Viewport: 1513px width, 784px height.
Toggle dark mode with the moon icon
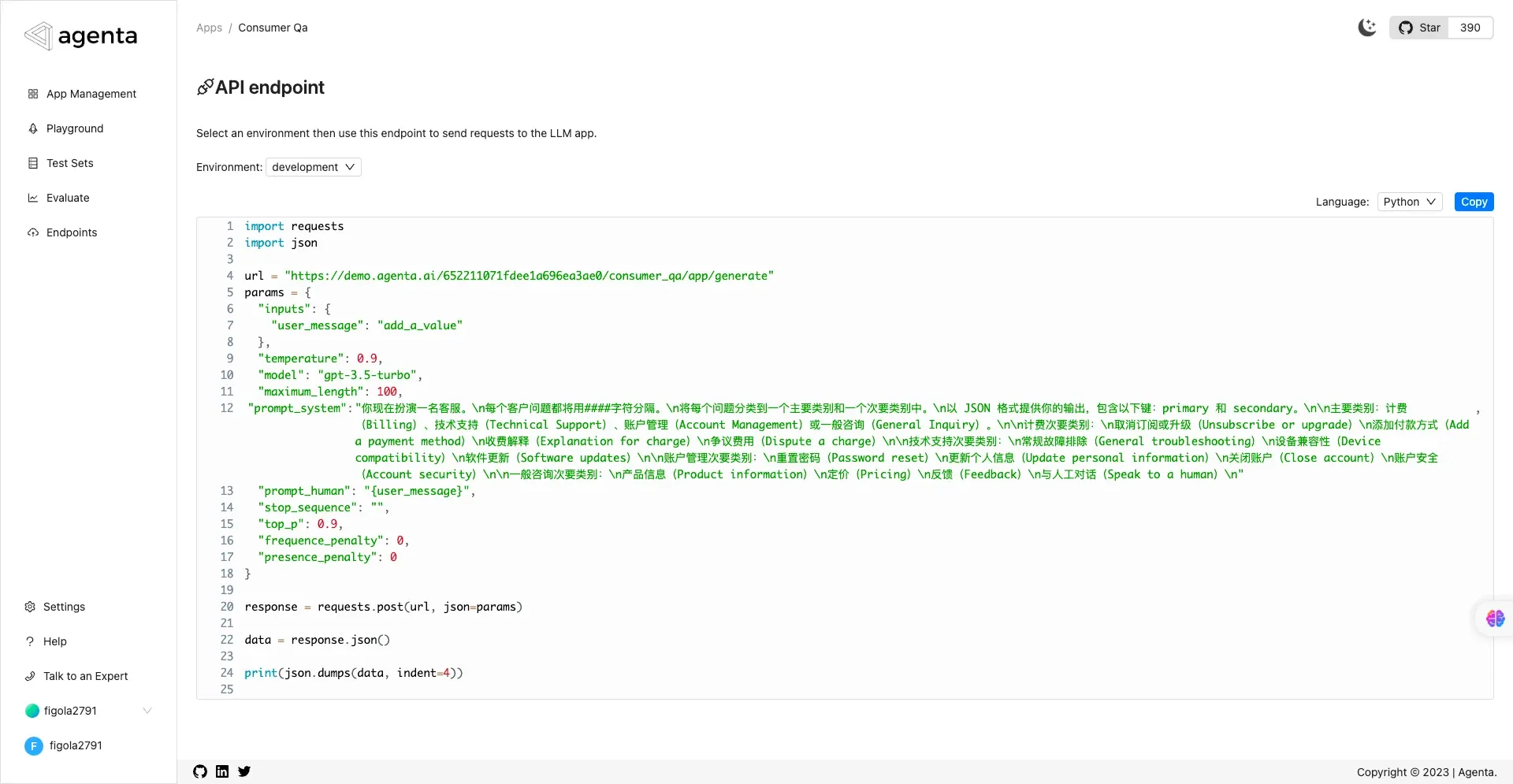[1367, 28]
